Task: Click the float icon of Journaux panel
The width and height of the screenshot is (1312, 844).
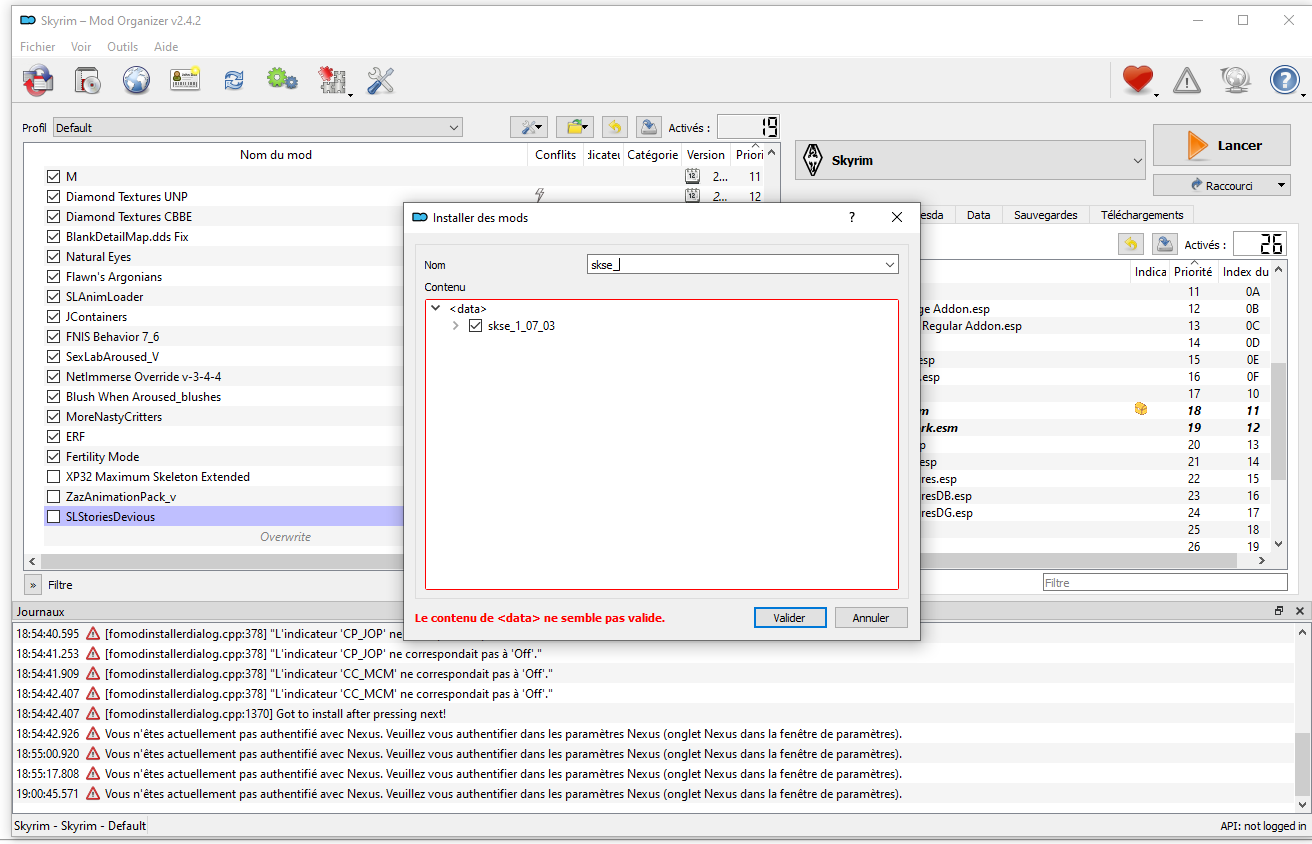Action: 1278,611
